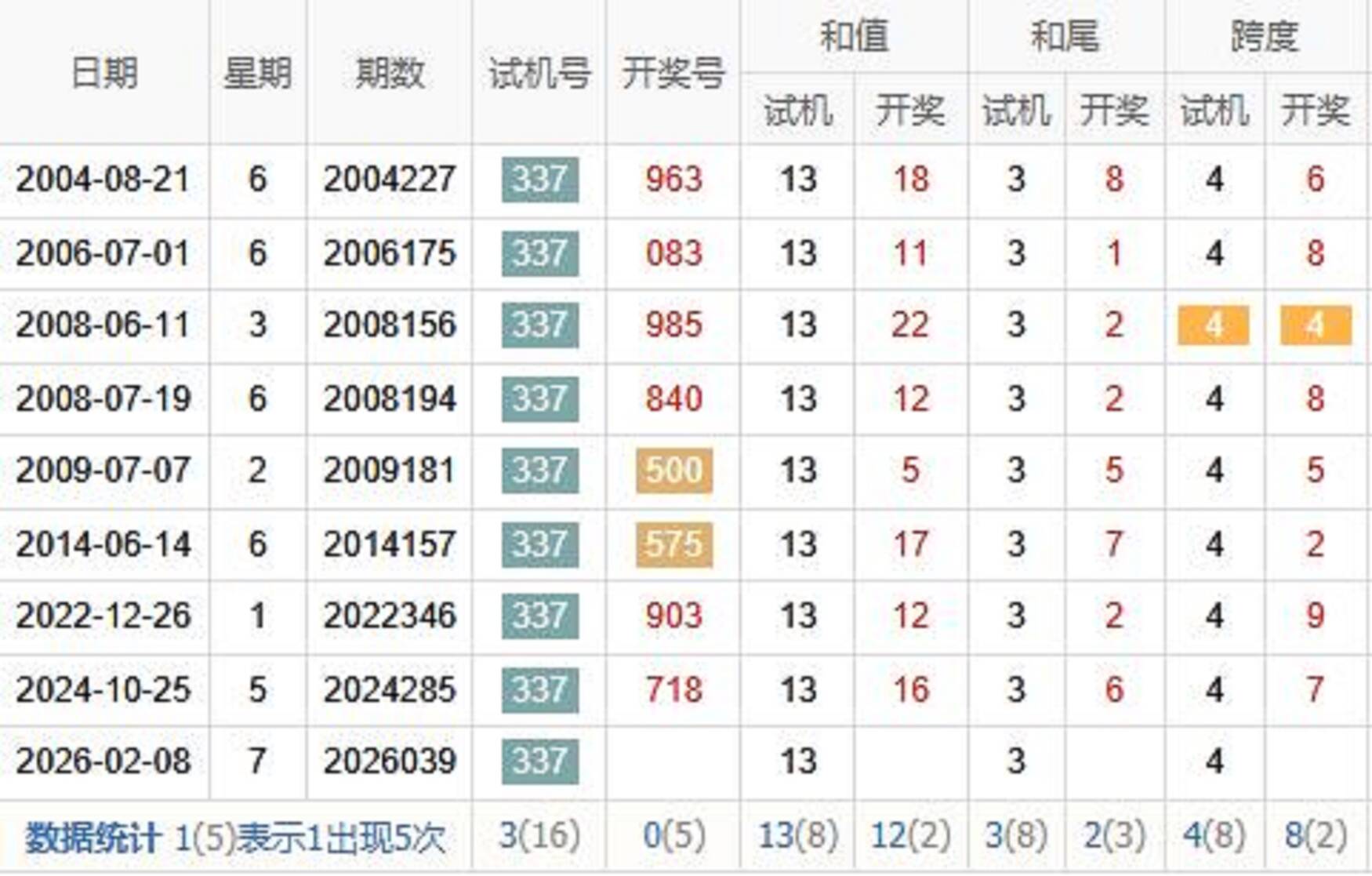Select the 期数 column header

point(389,73)
